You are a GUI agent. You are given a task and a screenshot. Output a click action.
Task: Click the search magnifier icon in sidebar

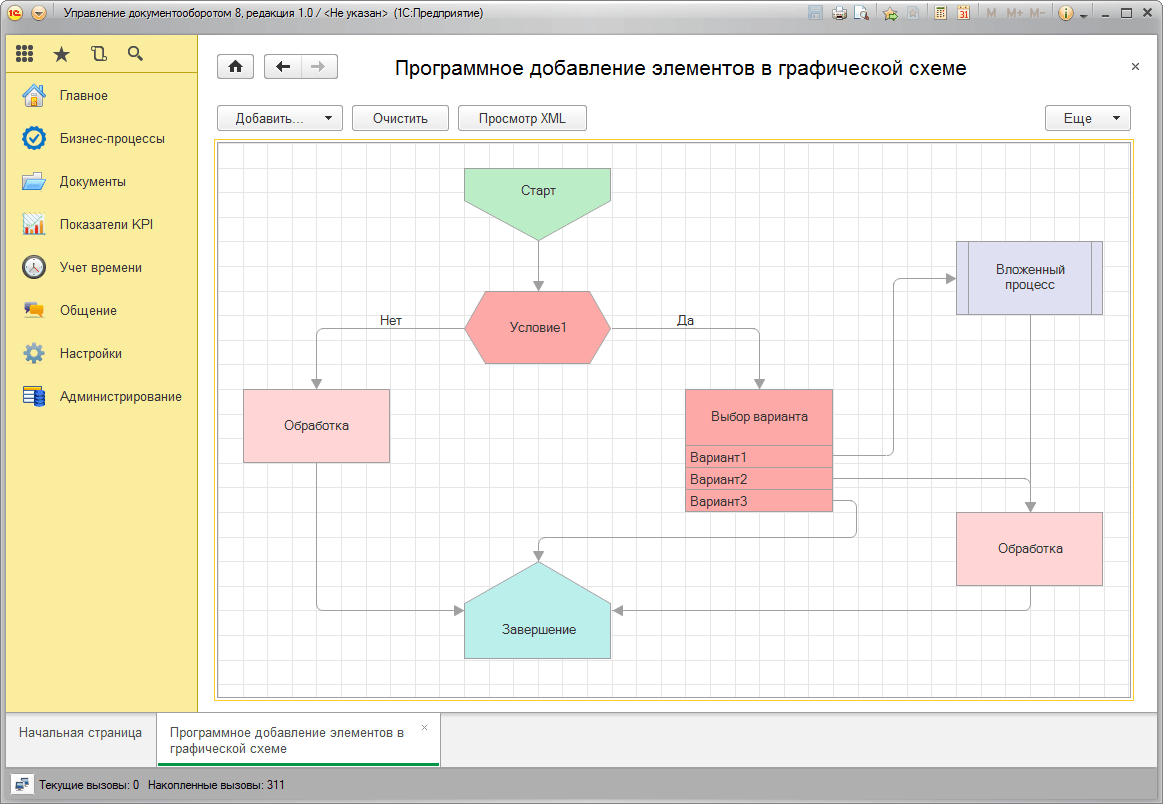pos(135,54)
